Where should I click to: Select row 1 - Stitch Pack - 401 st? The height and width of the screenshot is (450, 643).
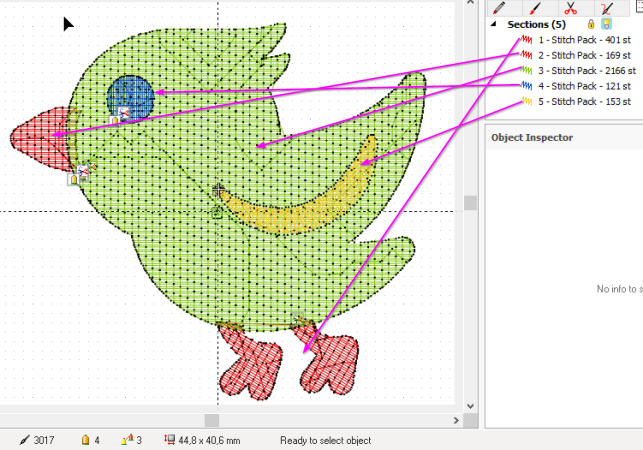pyautogui.click(x=575, y=40)
